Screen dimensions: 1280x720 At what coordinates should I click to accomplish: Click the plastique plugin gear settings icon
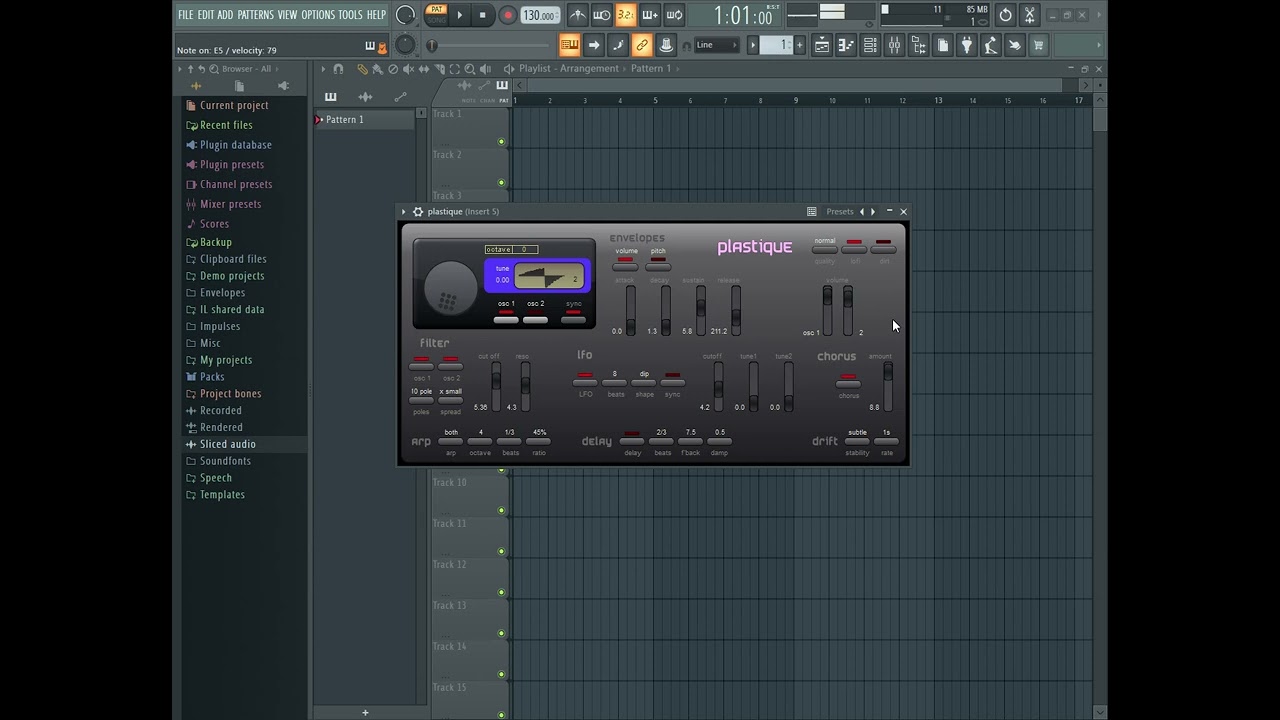click(x=418, y=212)
